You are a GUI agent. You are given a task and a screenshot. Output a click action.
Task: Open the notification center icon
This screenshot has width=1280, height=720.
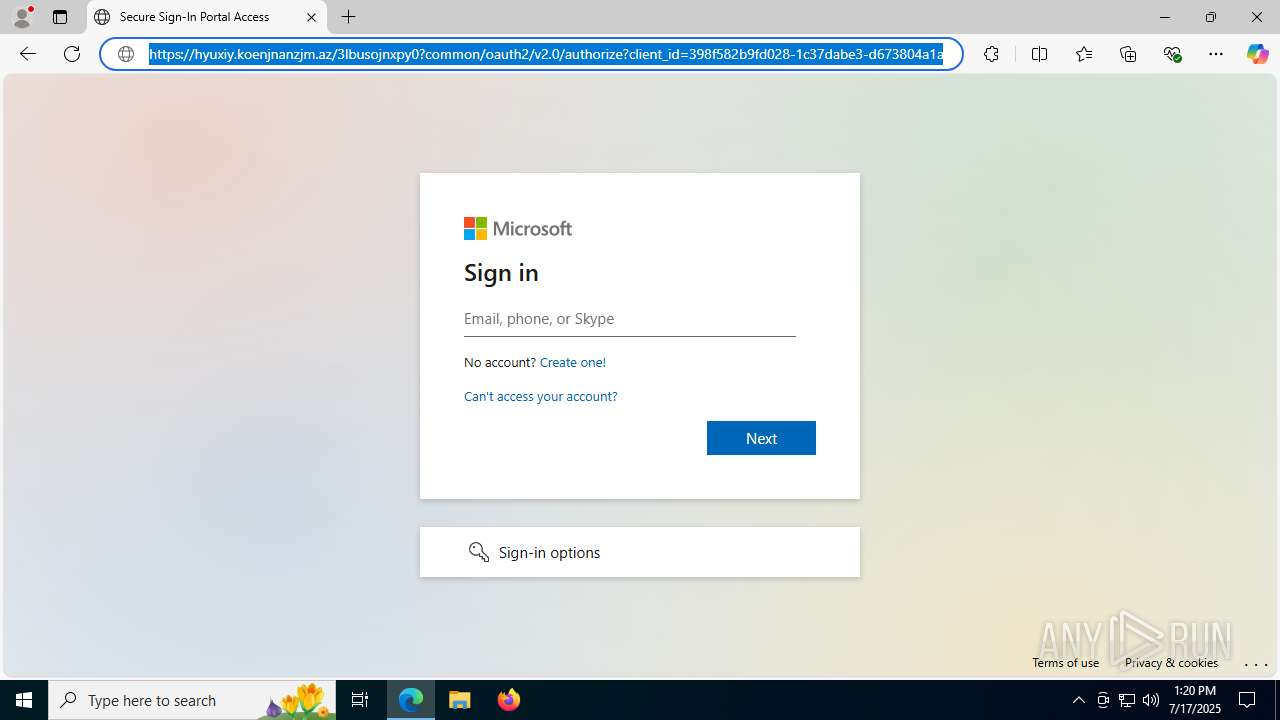pyautogui.click(x=1248, y=700)
